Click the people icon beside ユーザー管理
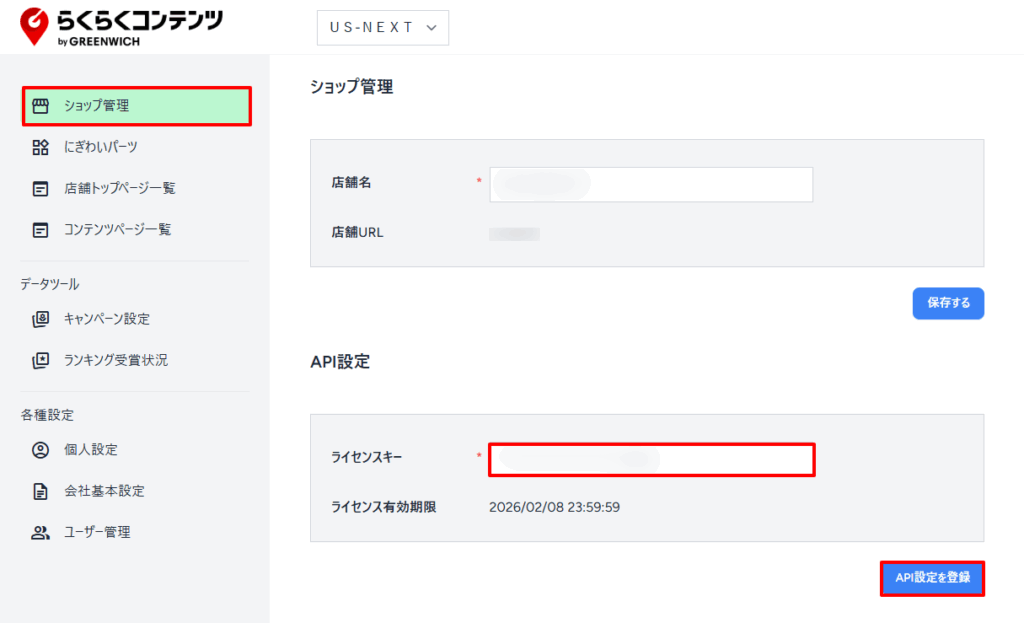This screenshot has width=1024, height=623. [40, 532]
